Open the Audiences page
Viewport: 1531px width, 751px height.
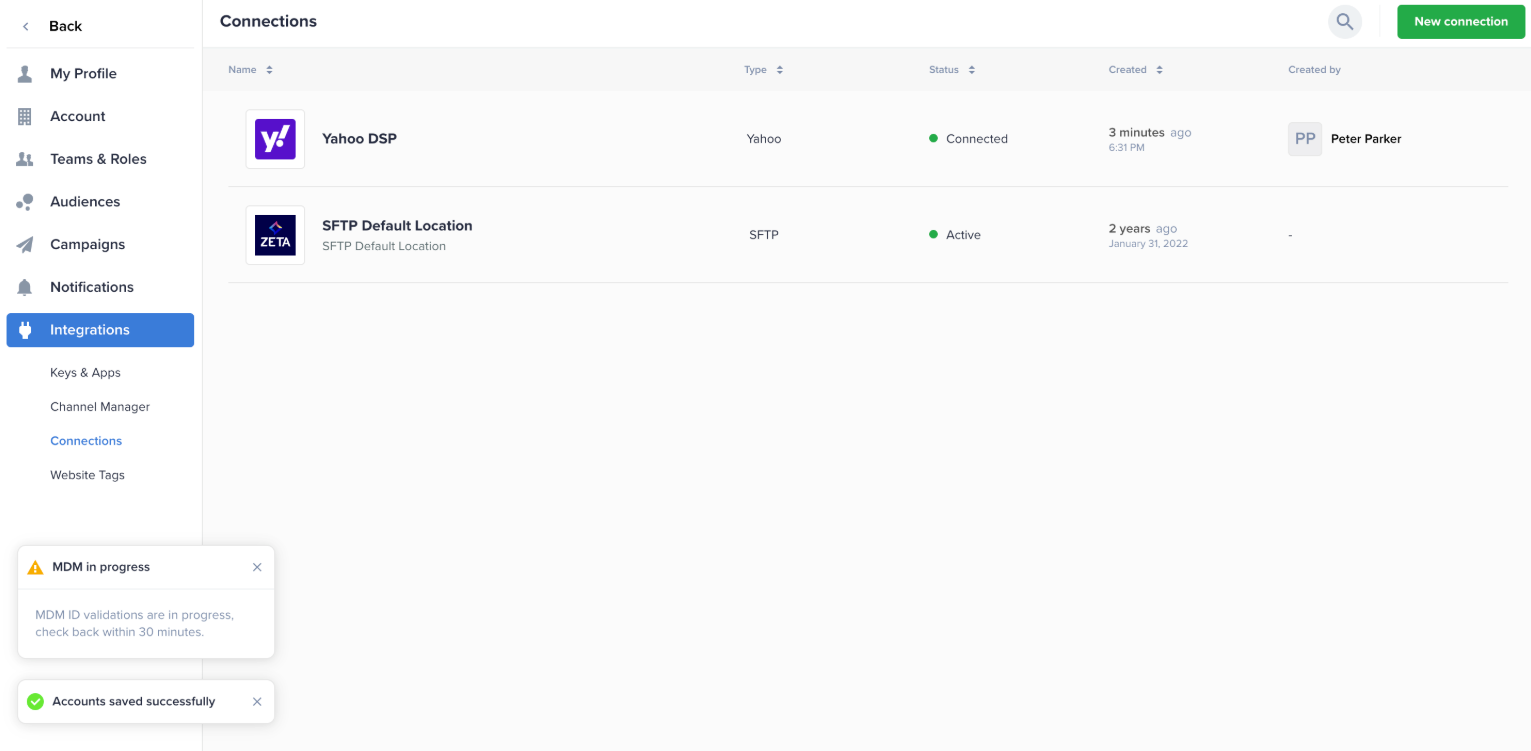(85, 202)
